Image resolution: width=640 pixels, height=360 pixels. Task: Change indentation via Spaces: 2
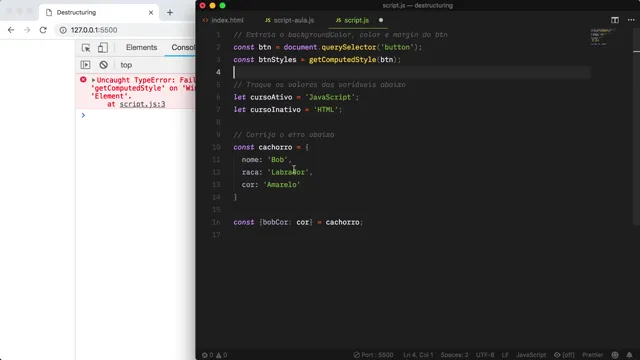click(454, 355)
